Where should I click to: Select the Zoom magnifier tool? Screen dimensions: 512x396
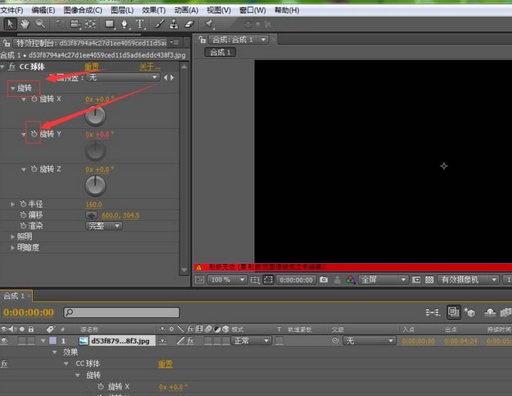pyautogui.click(x=40, y=24)
